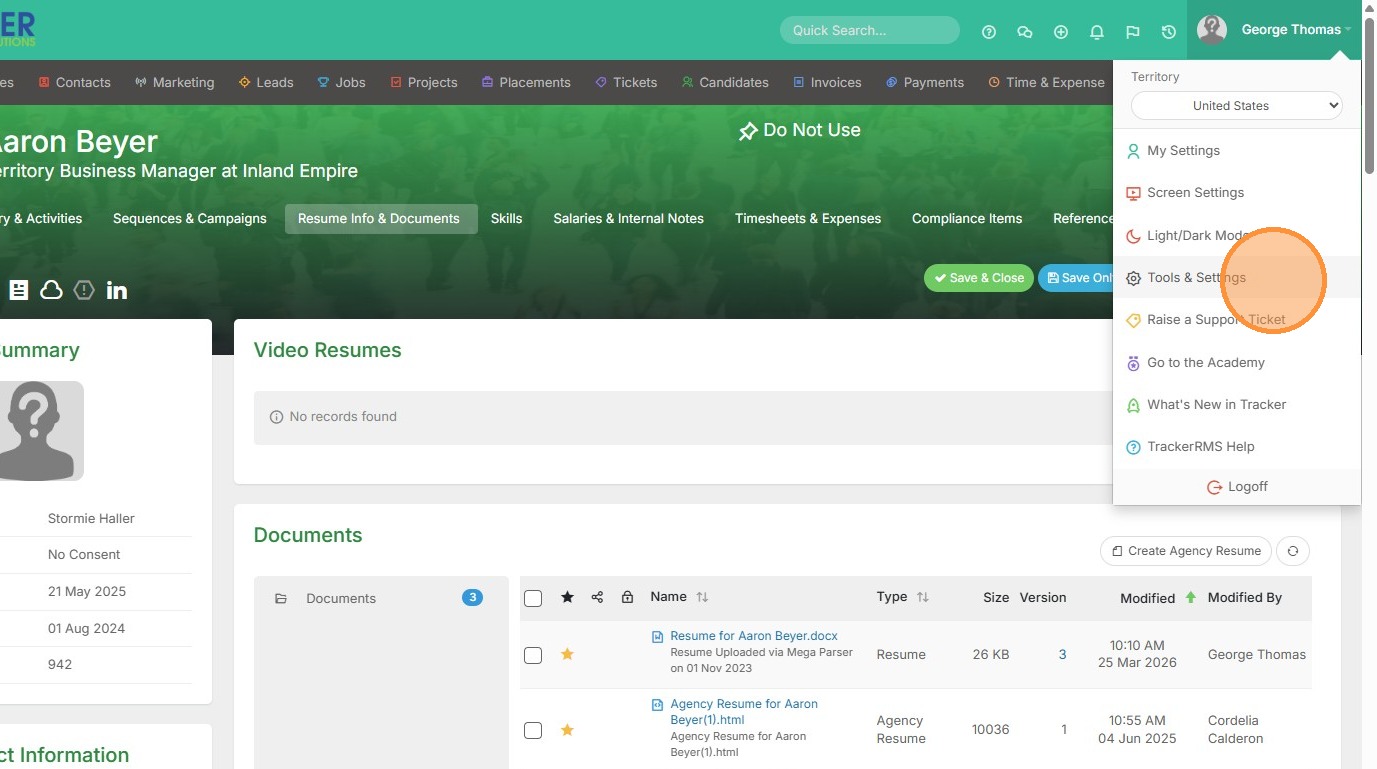Click the cloud icon below tabs
Screen dimensions: 1377x769
51,290
